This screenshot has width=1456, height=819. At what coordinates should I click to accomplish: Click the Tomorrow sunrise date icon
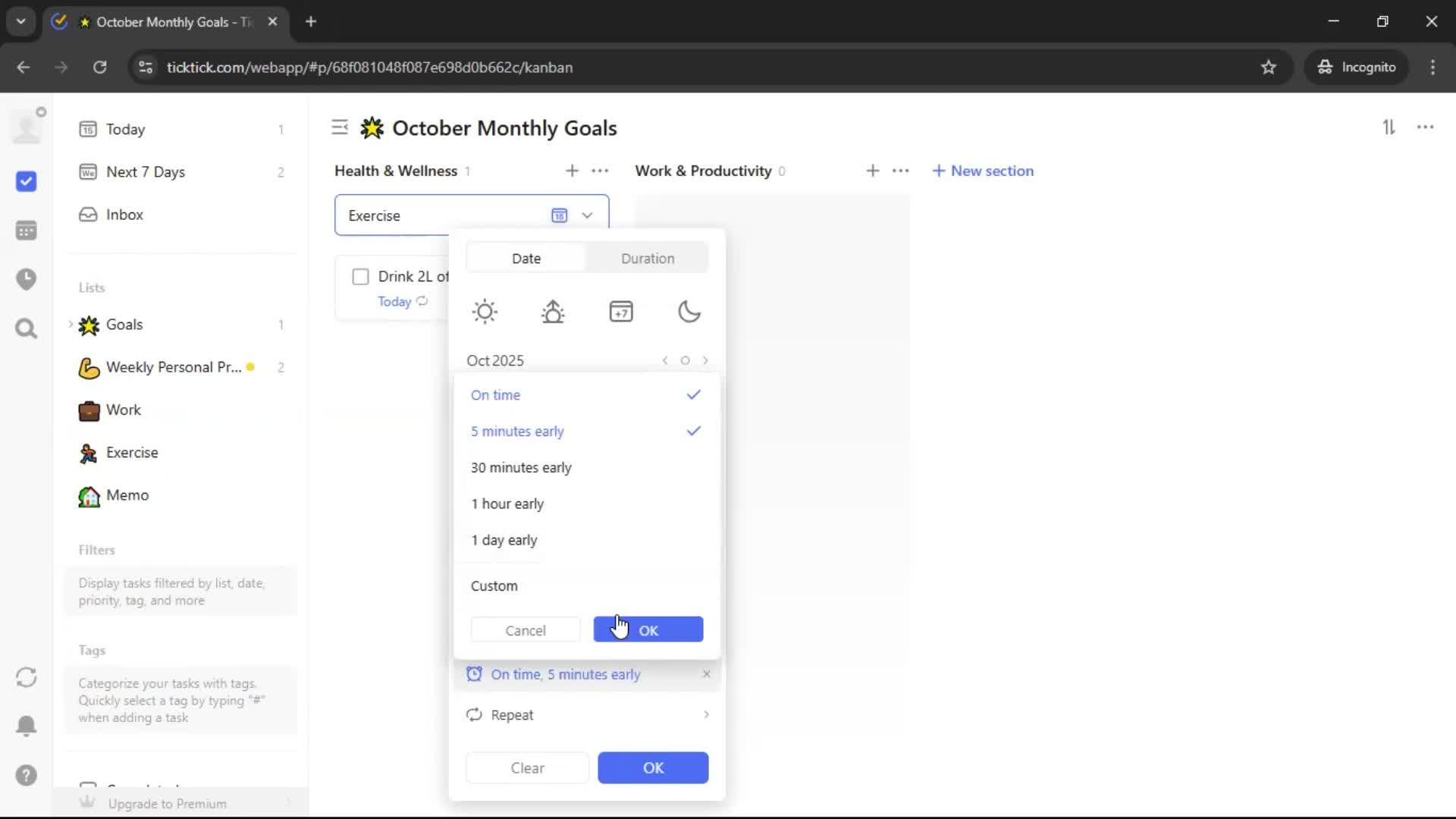[553, 312]
